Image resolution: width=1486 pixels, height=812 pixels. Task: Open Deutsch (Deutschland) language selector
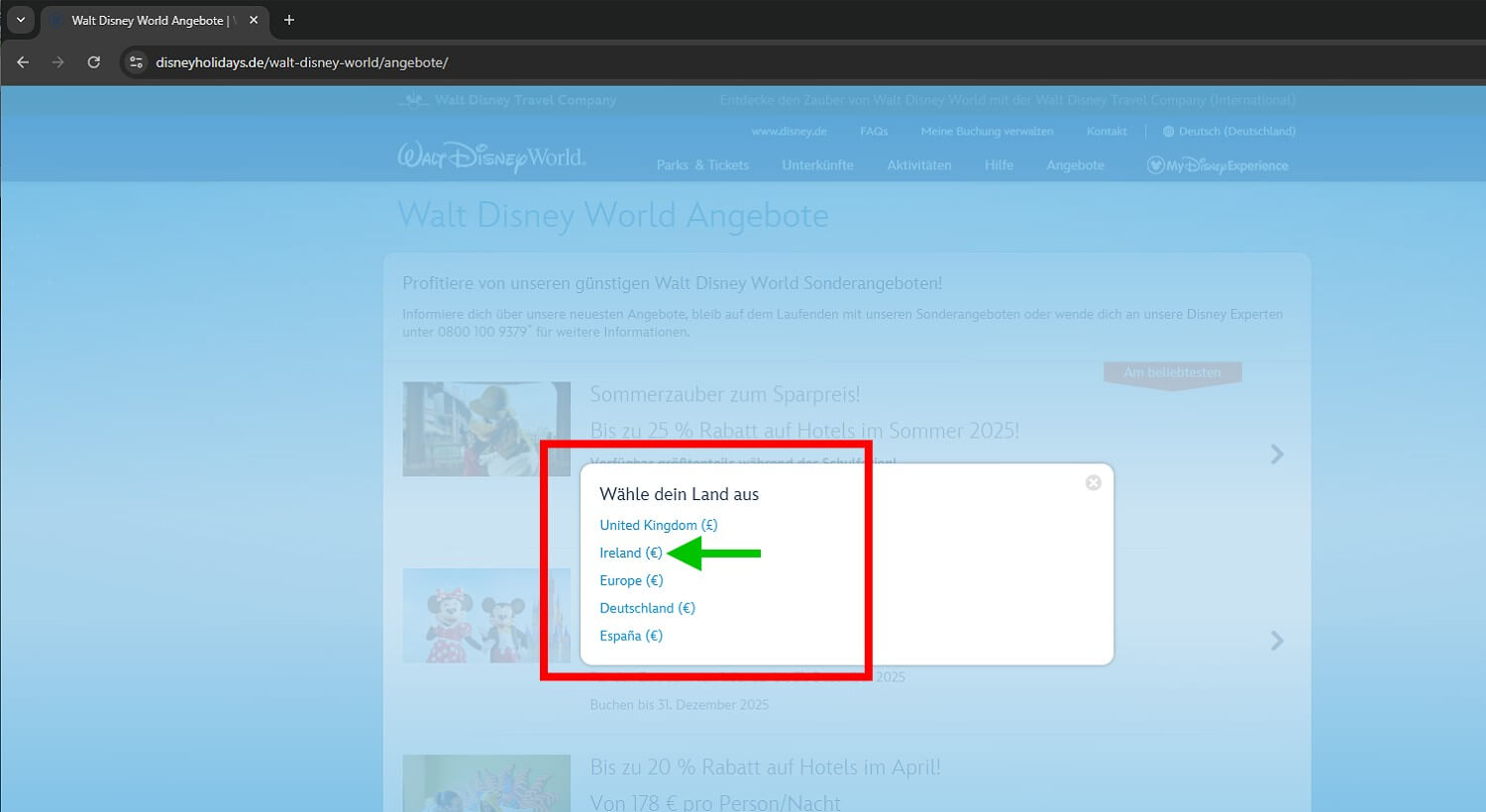click(1229, 131)
